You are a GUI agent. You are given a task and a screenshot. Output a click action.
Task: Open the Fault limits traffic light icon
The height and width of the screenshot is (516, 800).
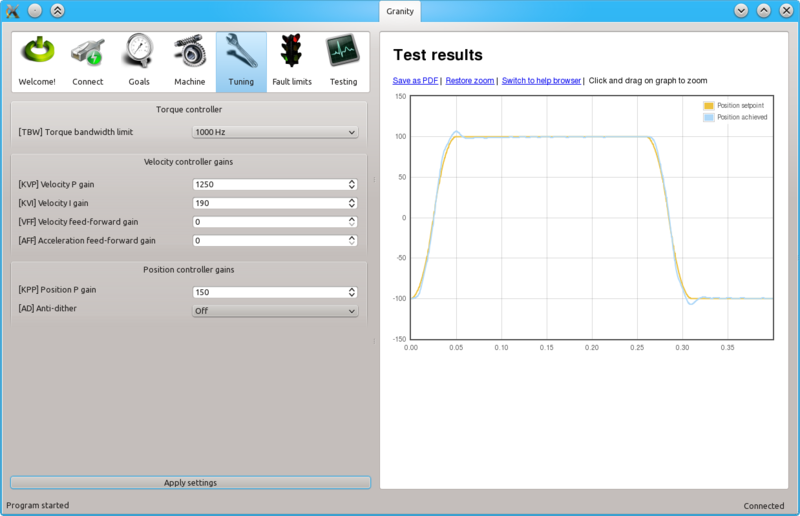292,61
